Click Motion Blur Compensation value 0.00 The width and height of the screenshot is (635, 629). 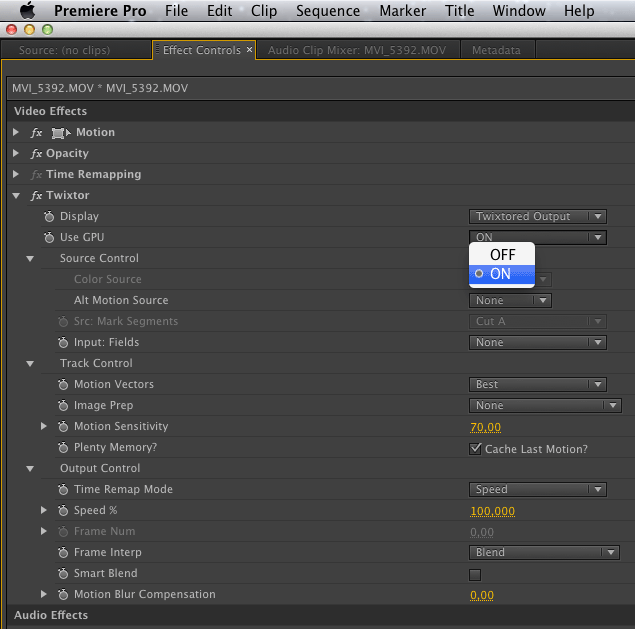482,595
